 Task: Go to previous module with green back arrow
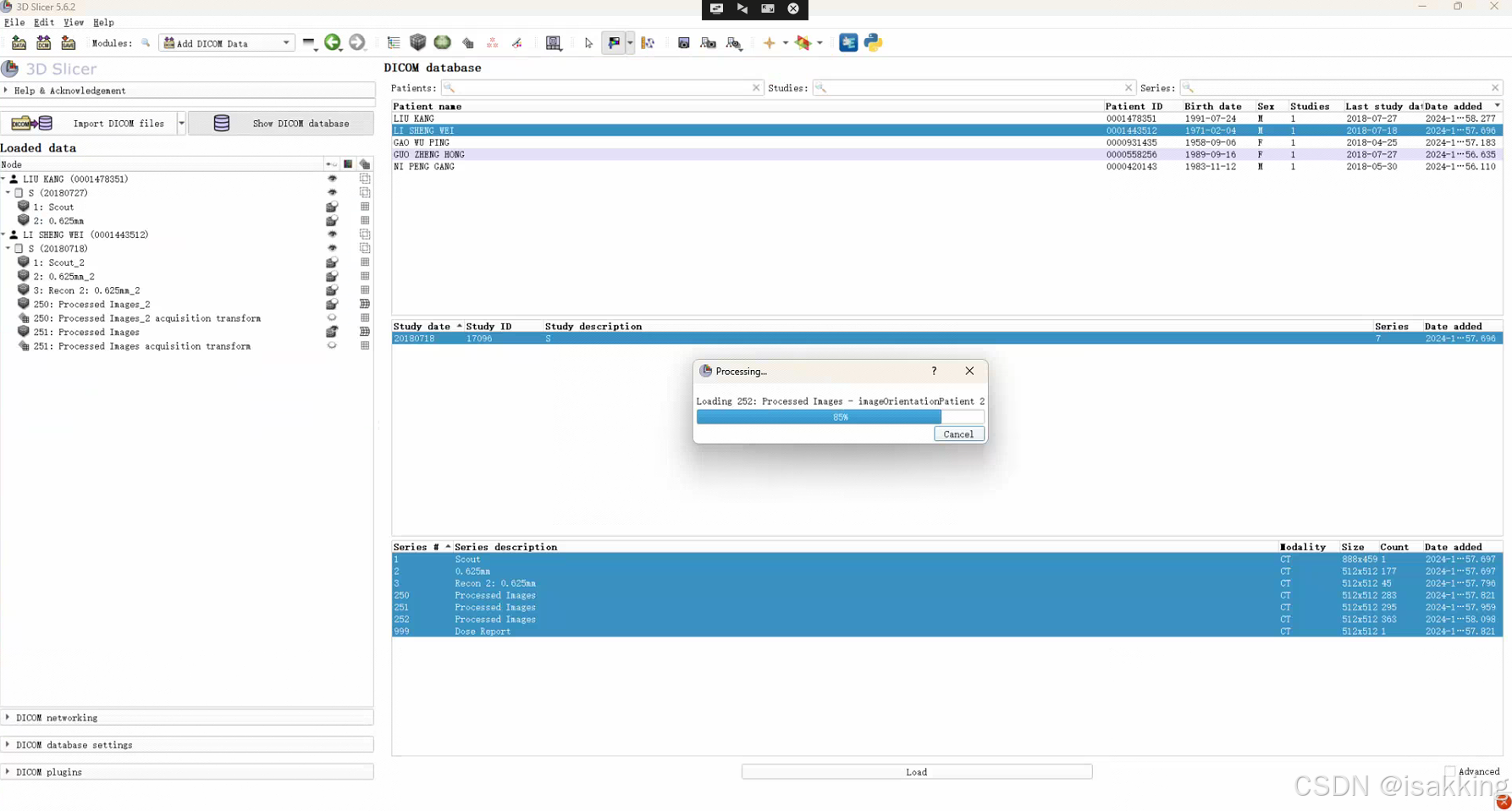pos(333,42)
